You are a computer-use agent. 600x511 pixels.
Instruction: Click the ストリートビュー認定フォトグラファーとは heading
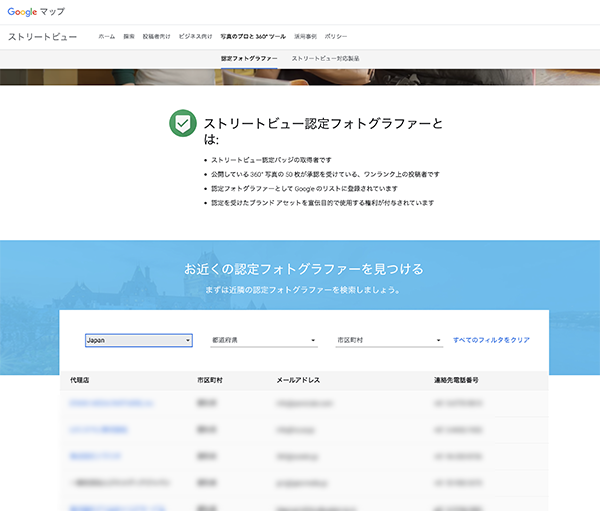click(x=323, y=131)
